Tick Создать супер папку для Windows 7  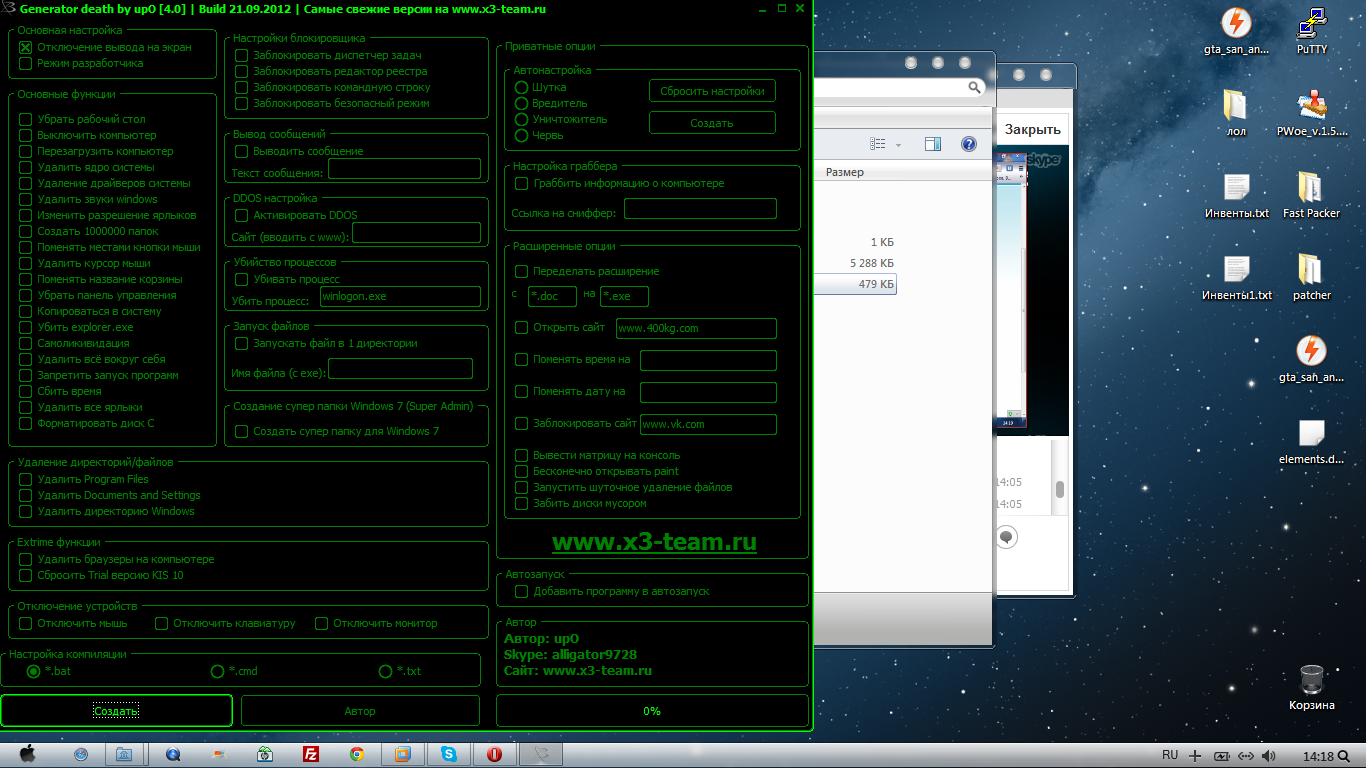click(241, 431)
